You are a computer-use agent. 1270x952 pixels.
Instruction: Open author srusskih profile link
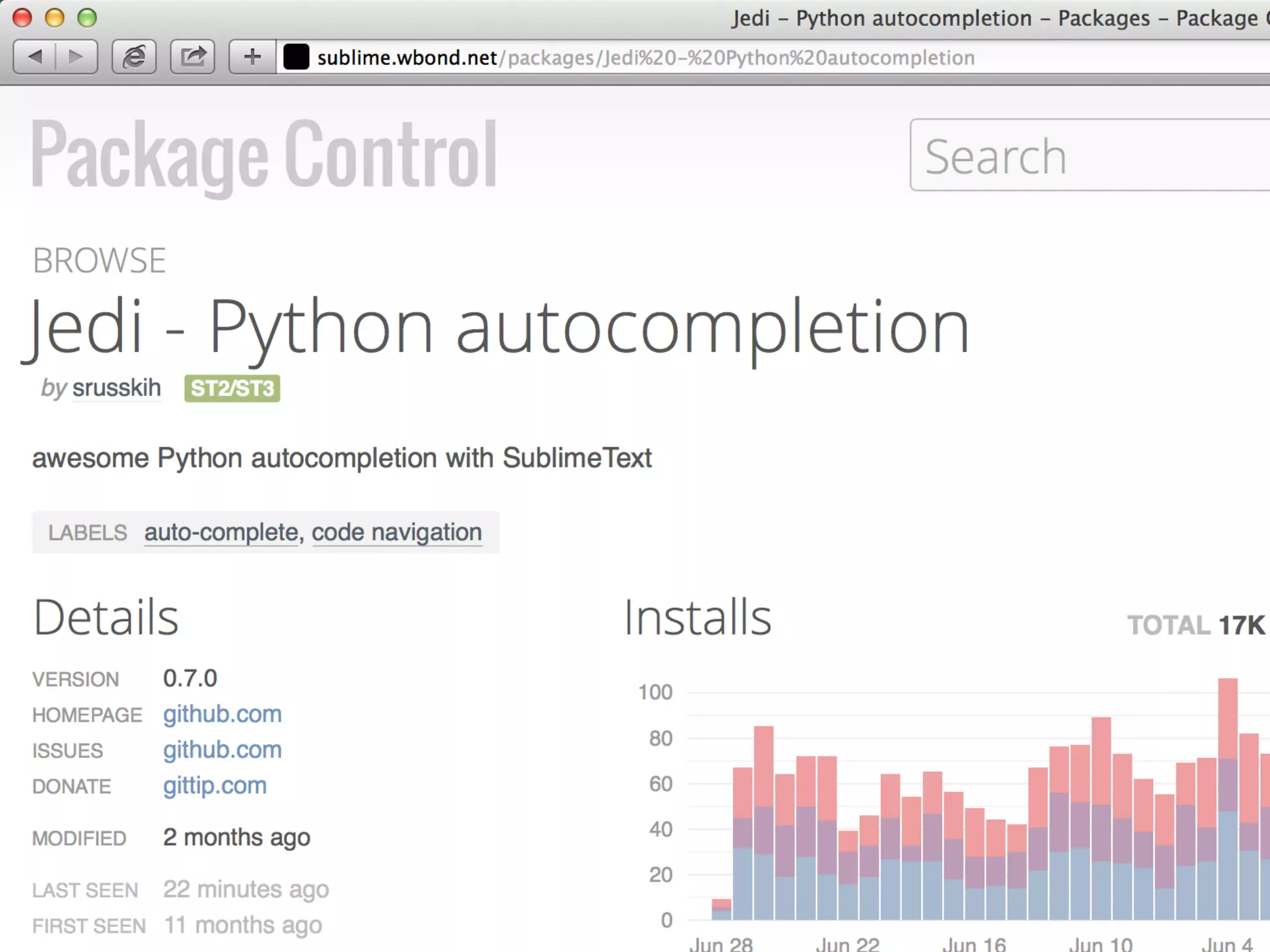(x=117, y=388)
